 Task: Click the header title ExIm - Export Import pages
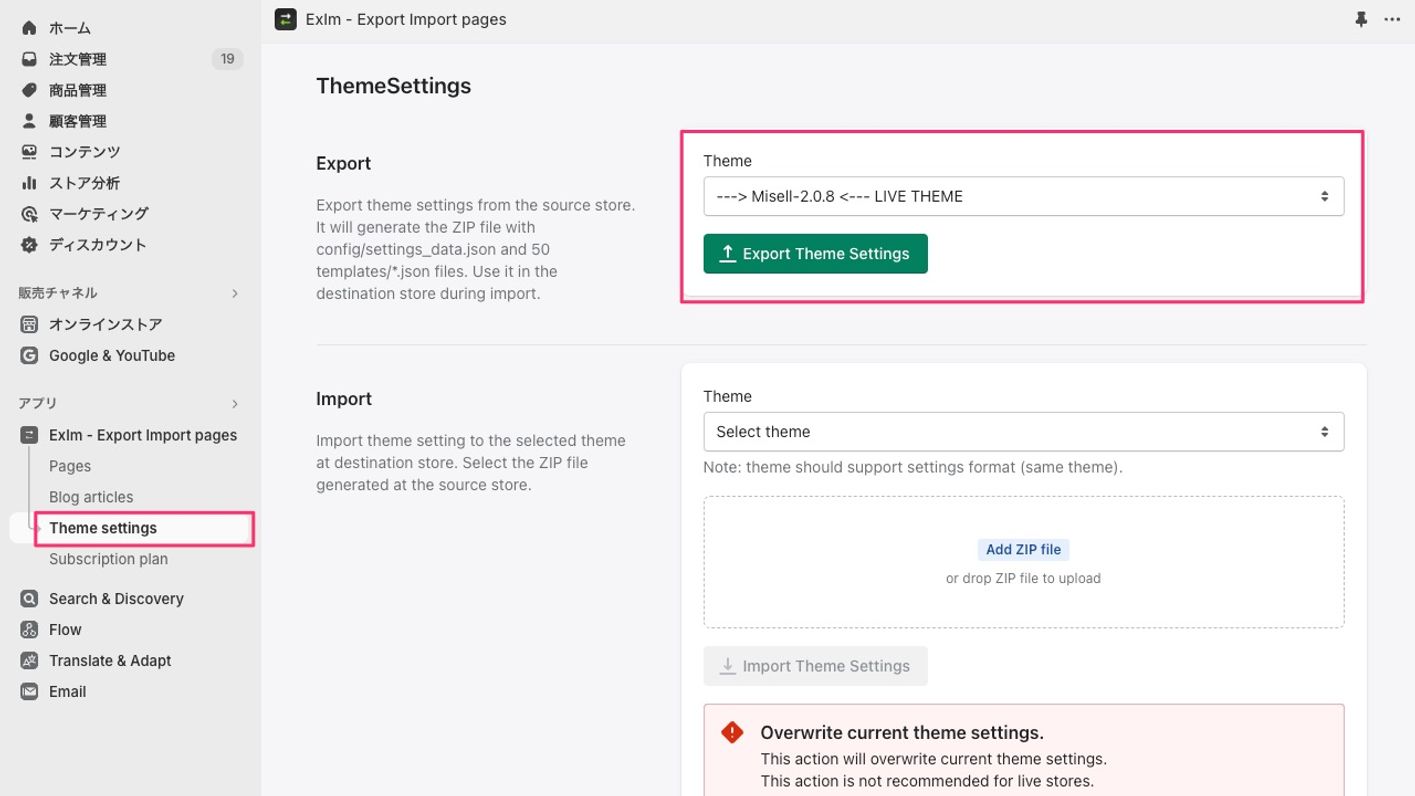[406, 19]
